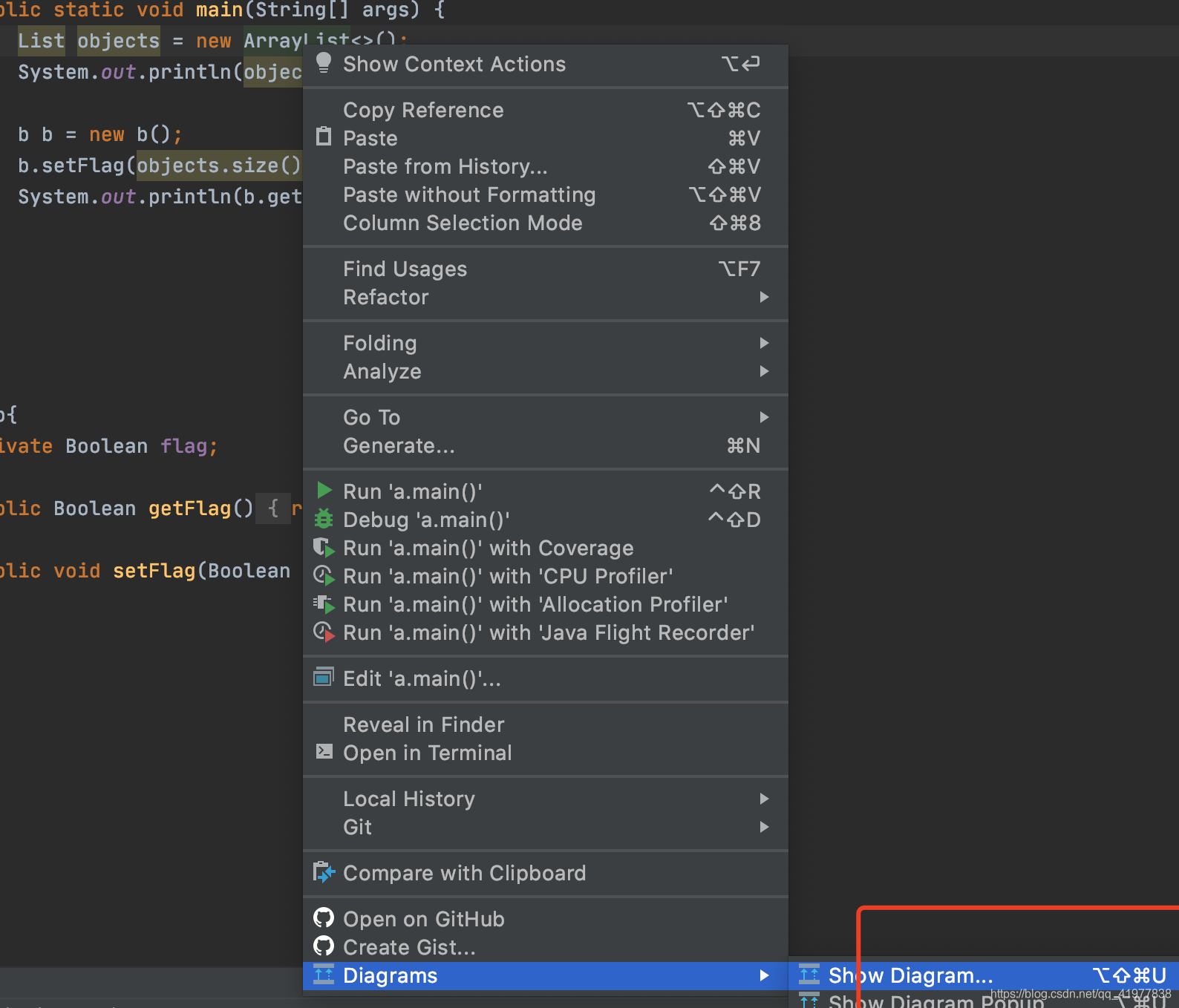Select Reveal in Finder
This screenshot has width=1179, height=1008.
tap(546, 724)
